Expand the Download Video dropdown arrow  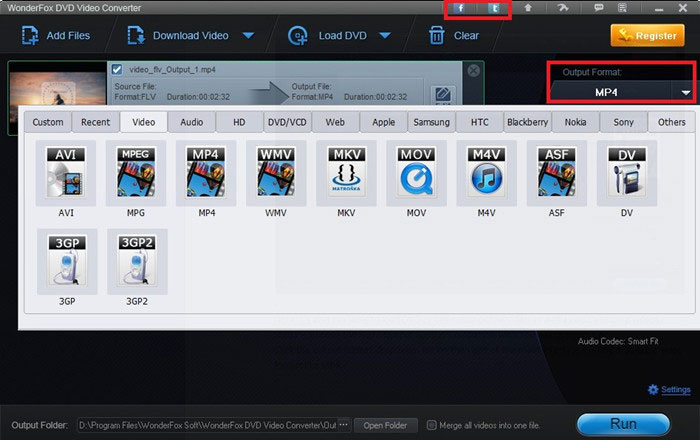click(x=248, y=36)
